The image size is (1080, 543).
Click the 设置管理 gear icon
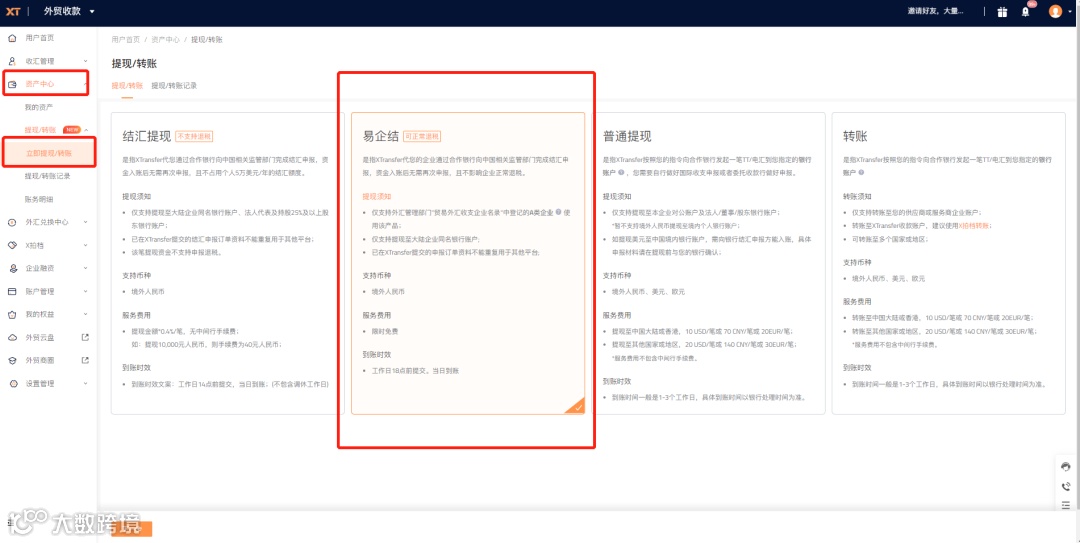(x=12, y=384)
